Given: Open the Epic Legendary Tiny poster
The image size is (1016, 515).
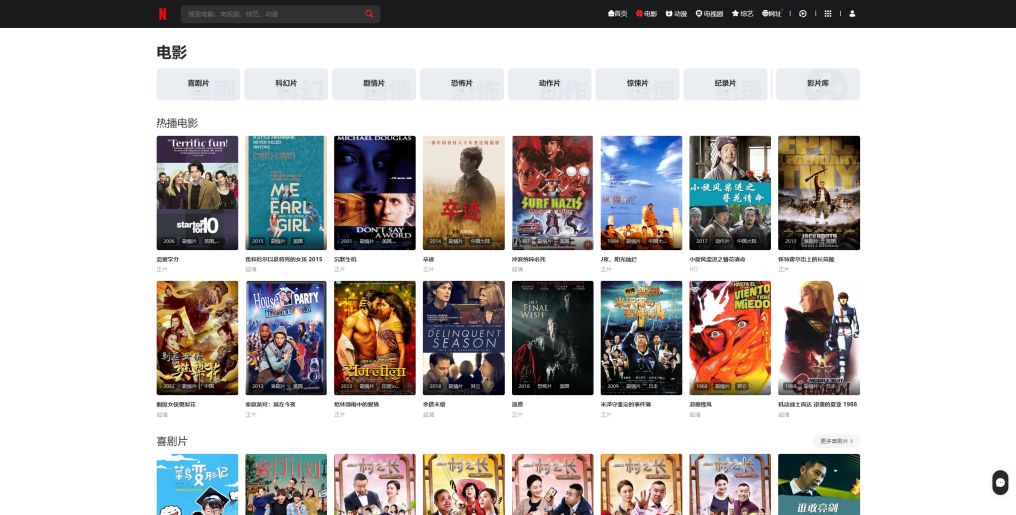Looking at the screenshot, I should (x=819, y=192).
